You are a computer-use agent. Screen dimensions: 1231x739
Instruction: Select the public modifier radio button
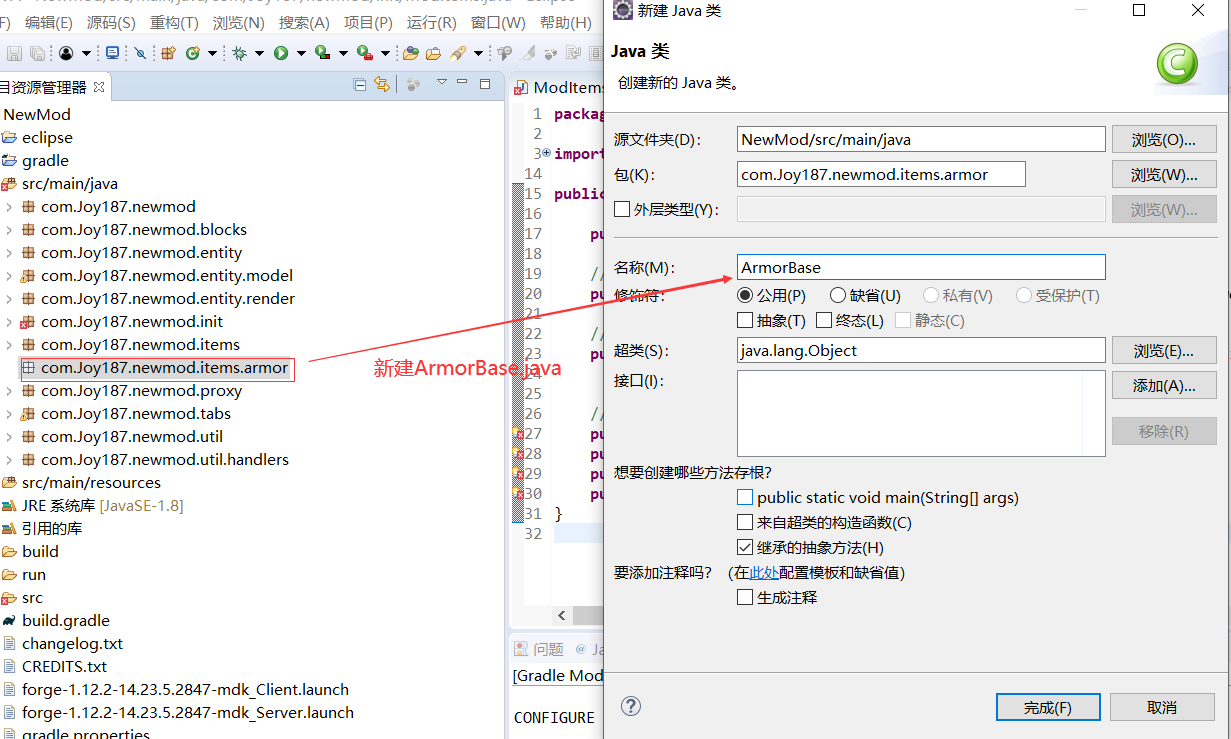pyautogui.click(x=744, y=296)
